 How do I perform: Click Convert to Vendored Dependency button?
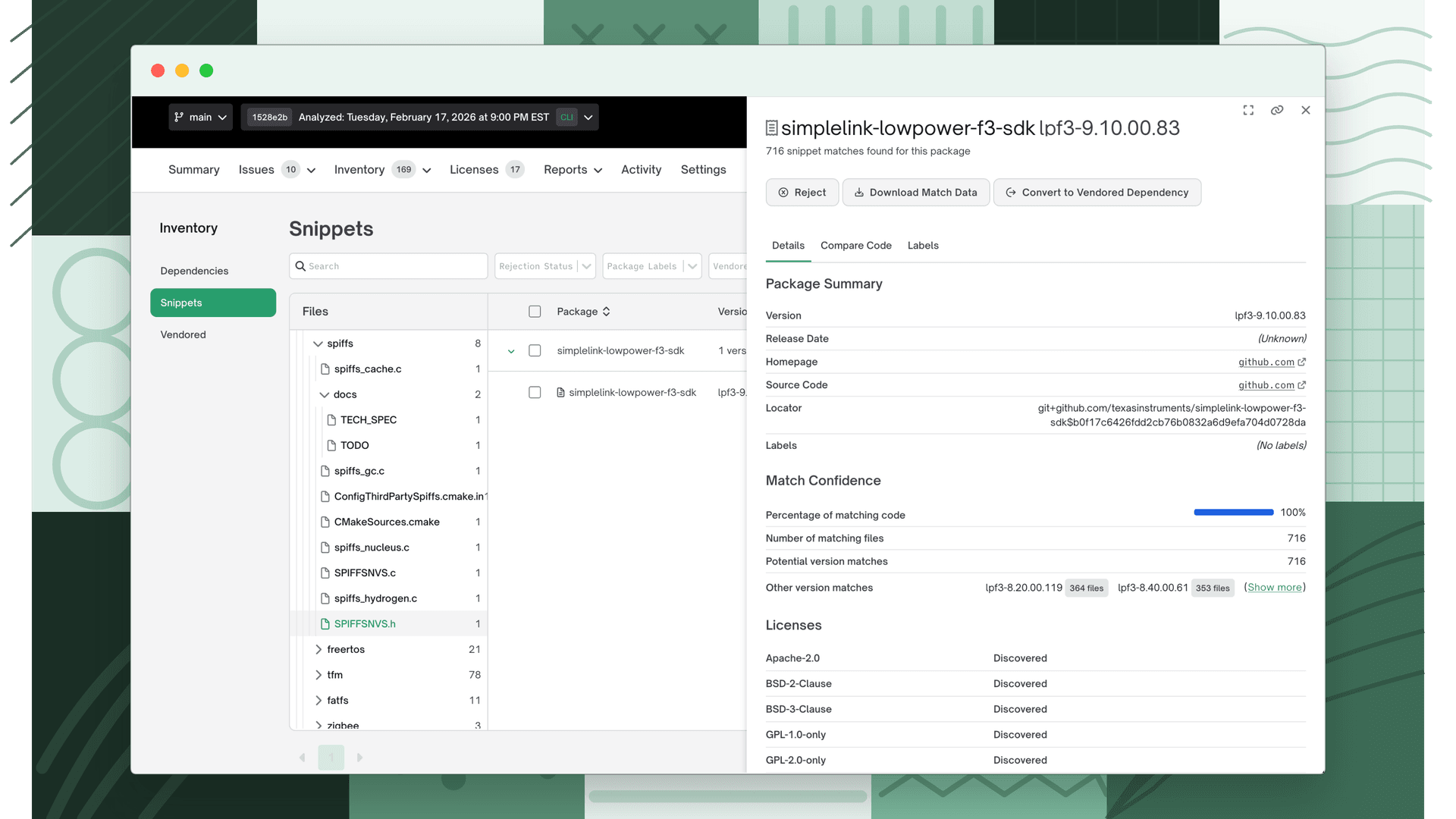[x=1097, y=193]
